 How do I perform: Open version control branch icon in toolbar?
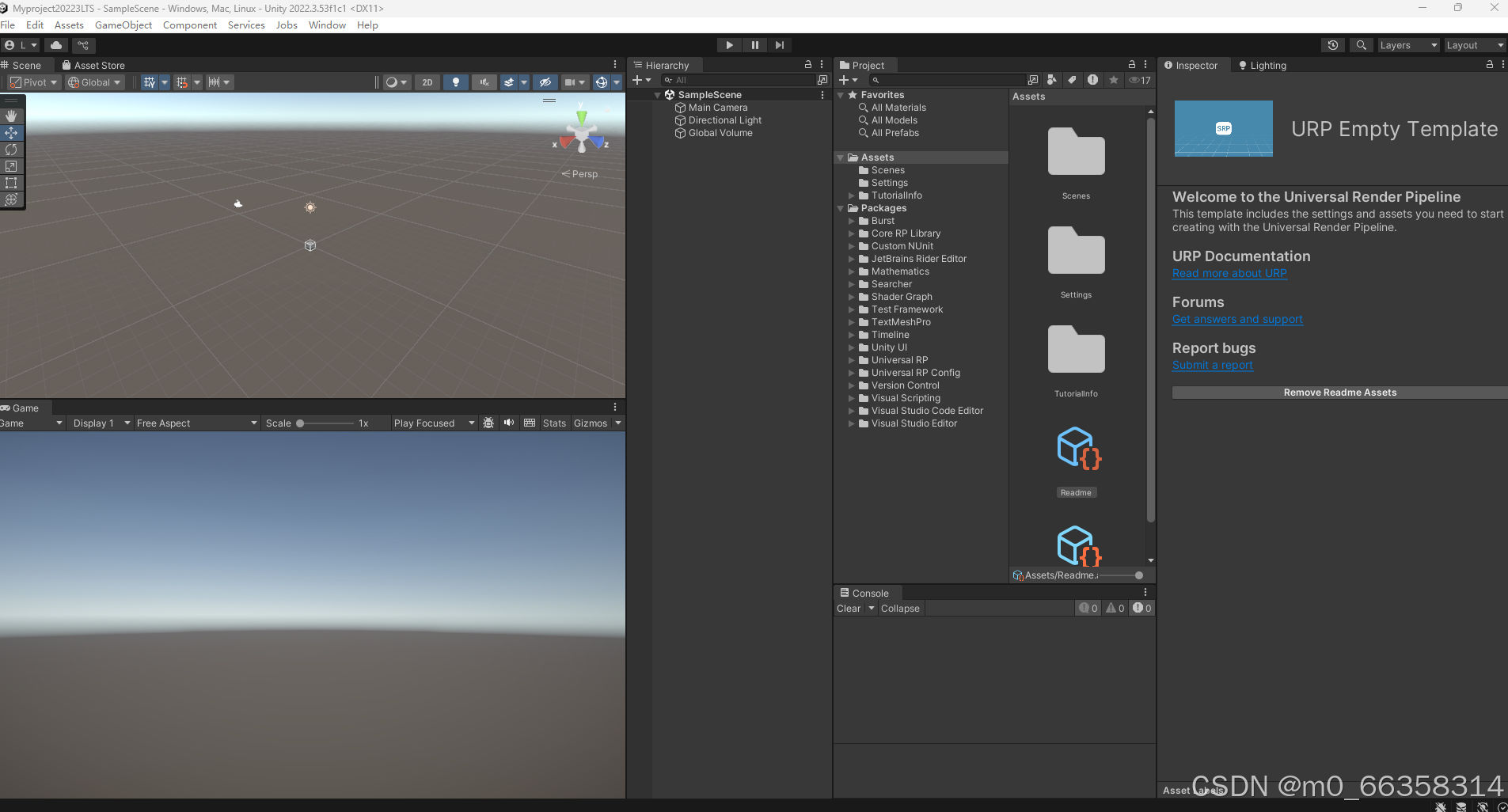coord(83,45)
